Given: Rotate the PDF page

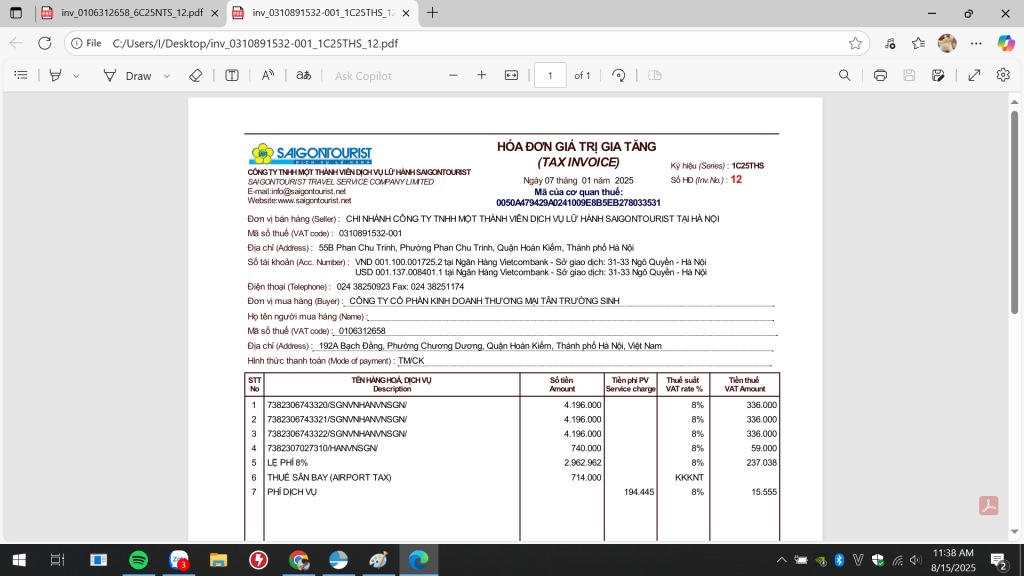Looking at the screenshot, I should [x=619, y=75].
